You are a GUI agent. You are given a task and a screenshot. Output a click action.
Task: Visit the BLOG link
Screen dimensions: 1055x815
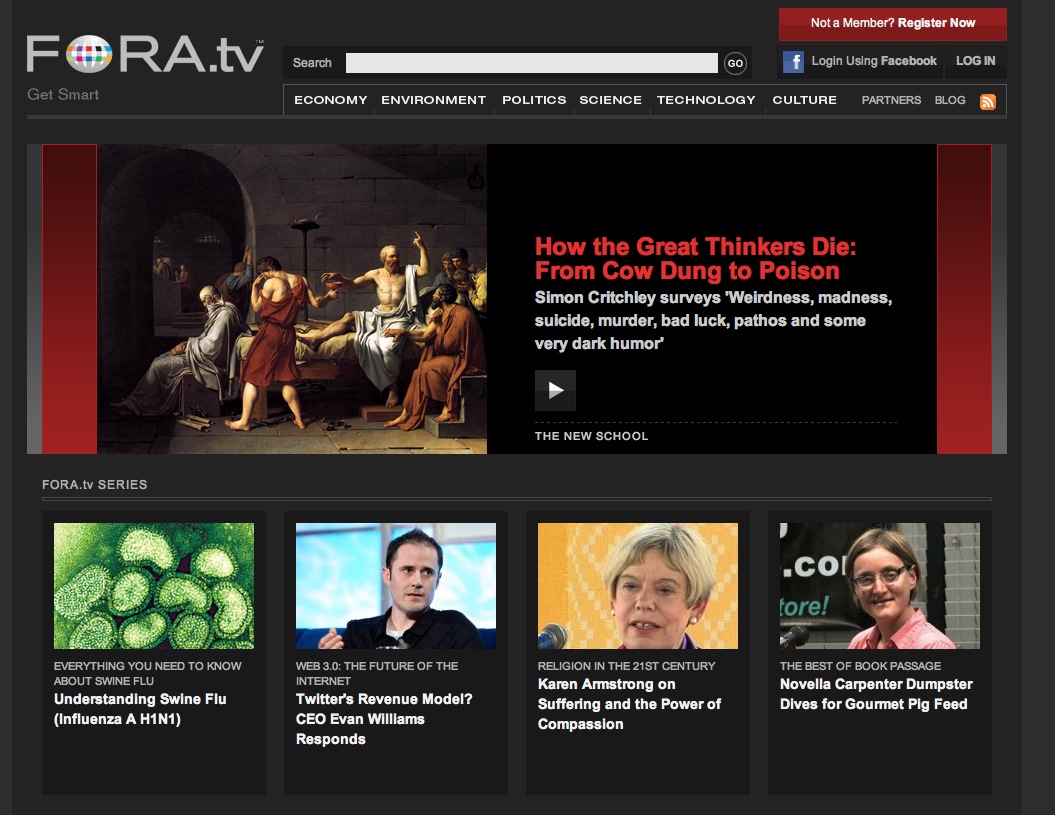tap(950, 100)
